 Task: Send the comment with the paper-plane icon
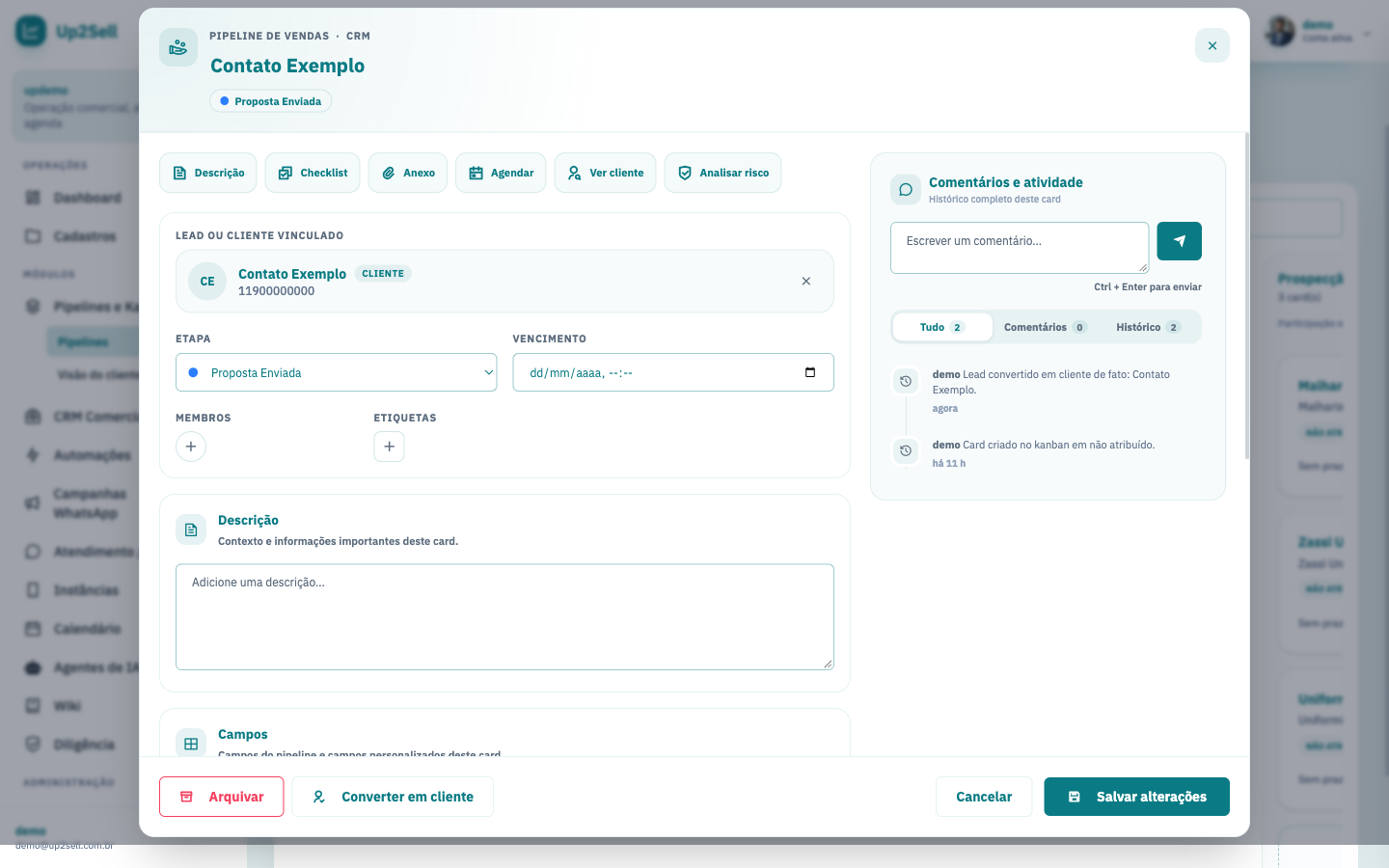tap(1179, 241)
